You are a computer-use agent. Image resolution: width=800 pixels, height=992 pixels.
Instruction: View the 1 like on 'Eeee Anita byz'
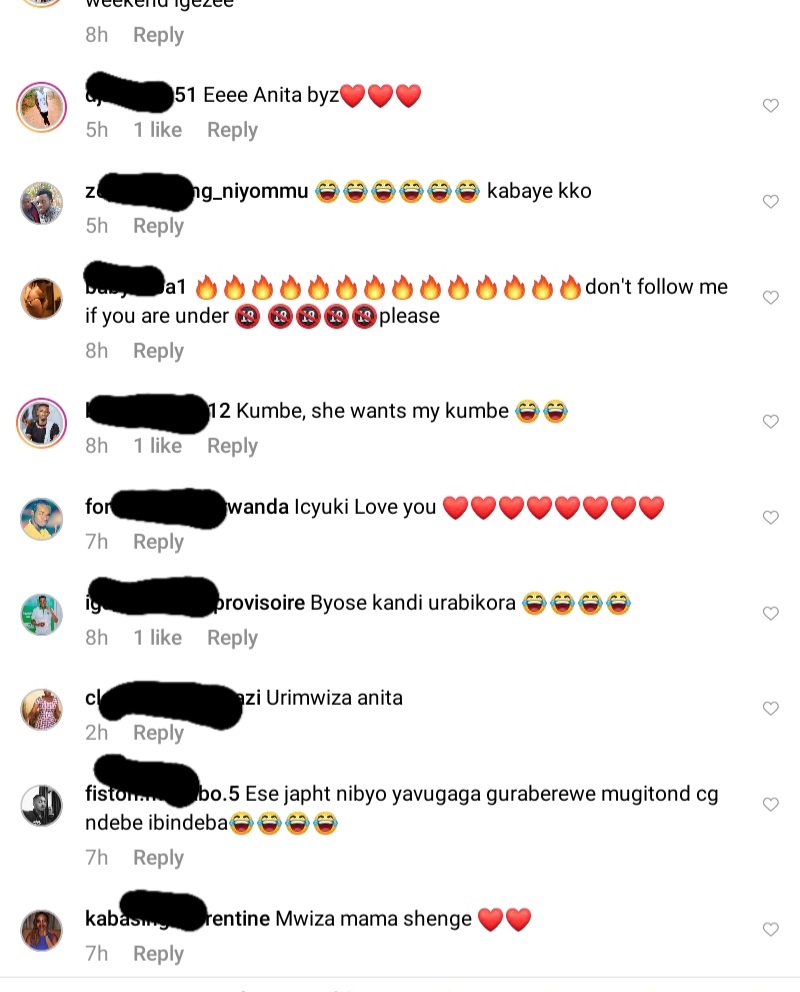click(x=157, y=130)
